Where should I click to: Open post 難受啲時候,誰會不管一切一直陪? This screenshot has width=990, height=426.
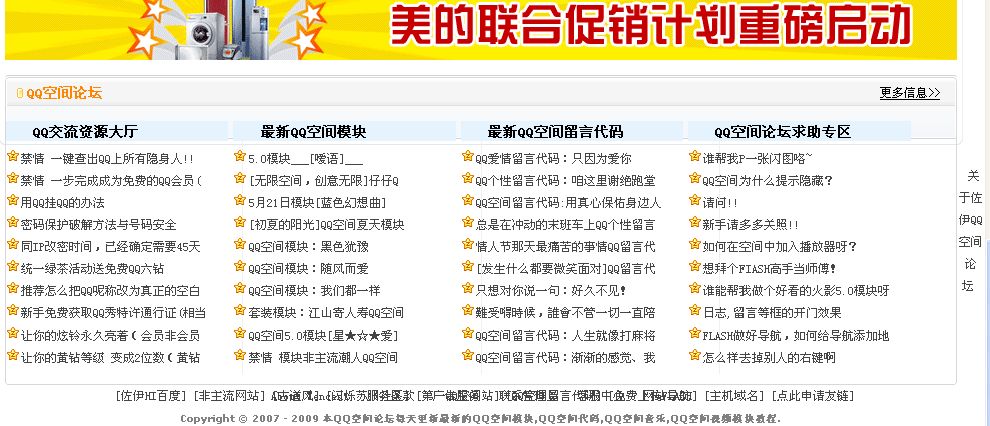point(565,313)
